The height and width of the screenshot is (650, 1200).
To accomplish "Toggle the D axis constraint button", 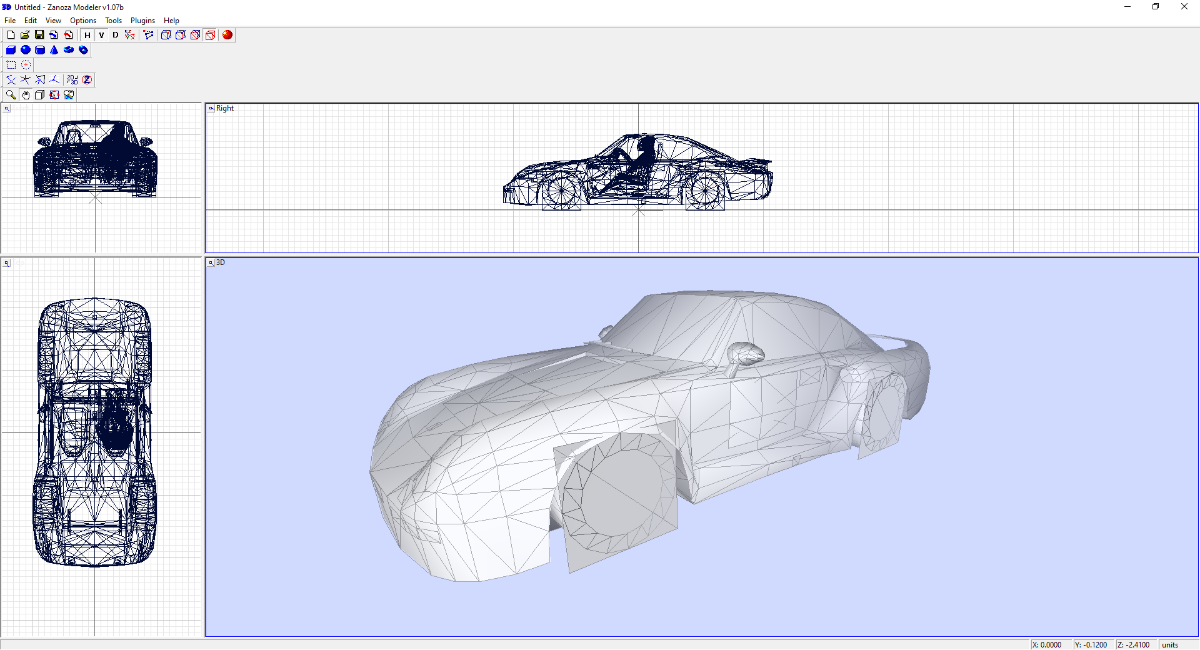I will pyautogui.click(x=115, y=35).
